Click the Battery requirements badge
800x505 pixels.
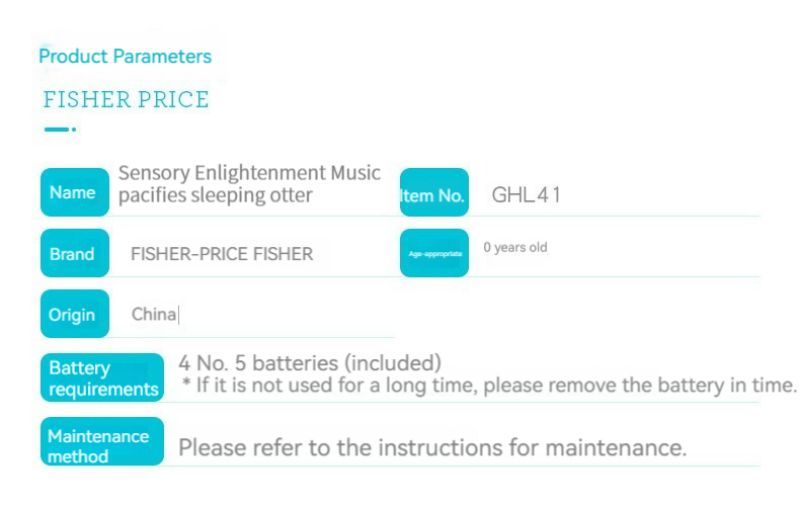click(x=102, y=377)
